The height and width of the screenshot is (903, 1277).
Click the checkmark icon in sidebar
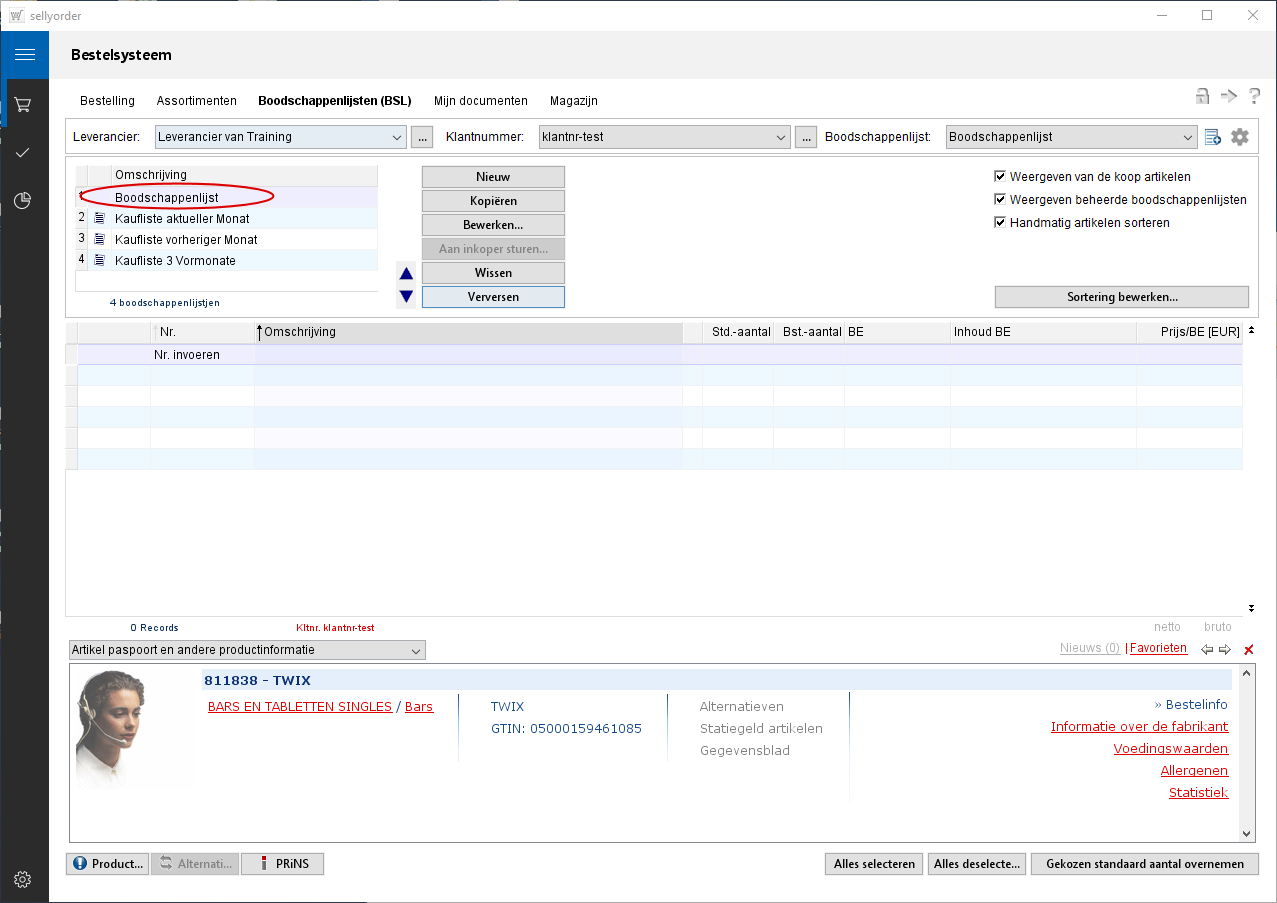pos(24,153)
